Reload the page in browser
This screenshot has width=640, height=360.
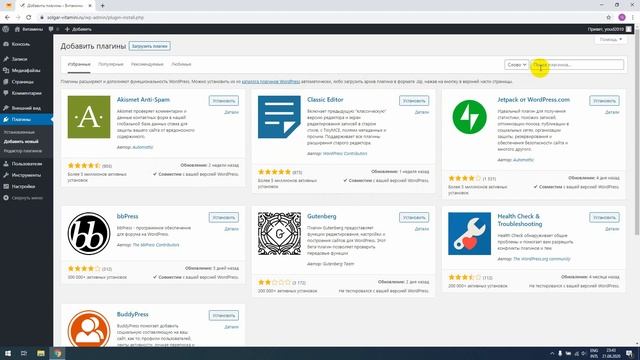pyautogui.click(x=29, y=18)
